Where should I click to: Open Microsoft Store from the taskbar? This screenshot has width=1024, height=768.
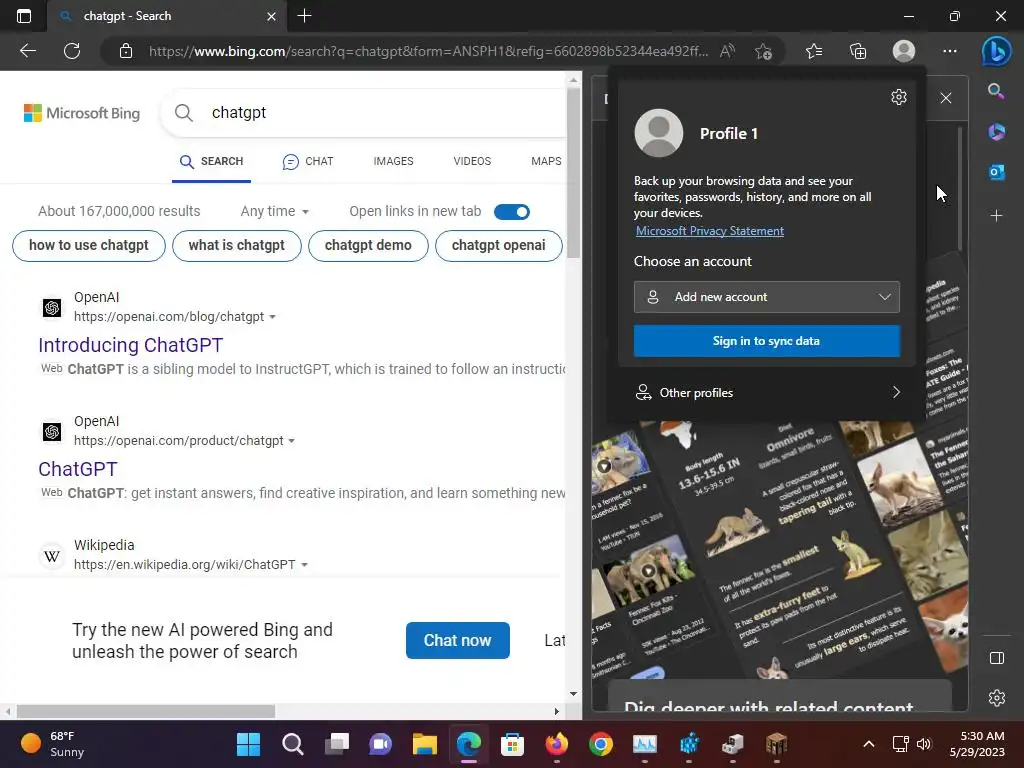click(x=513, y=744)
